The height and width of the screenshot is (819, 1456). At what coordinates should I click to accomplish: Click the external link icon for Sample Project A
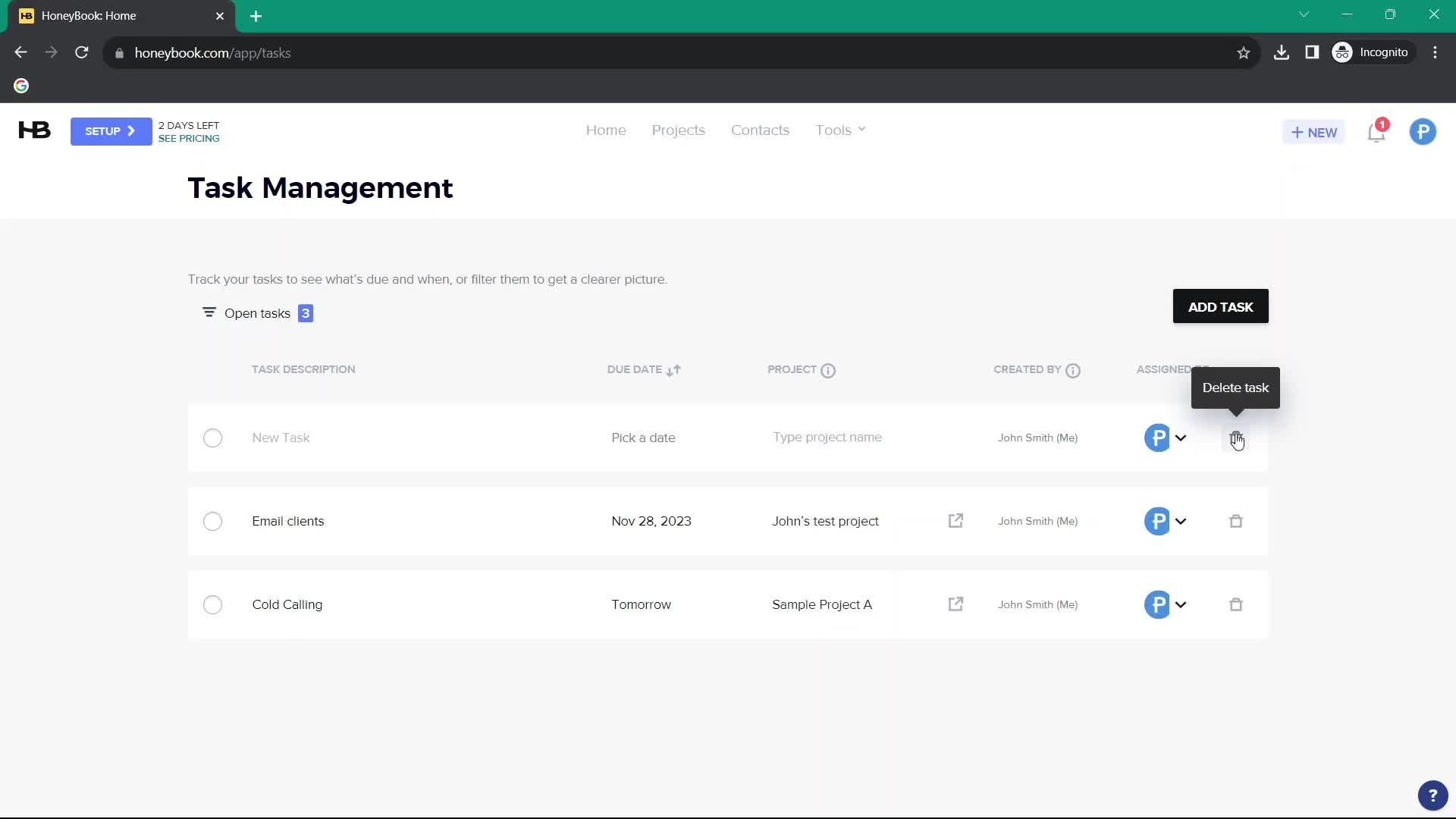click(x=956, y=604)
